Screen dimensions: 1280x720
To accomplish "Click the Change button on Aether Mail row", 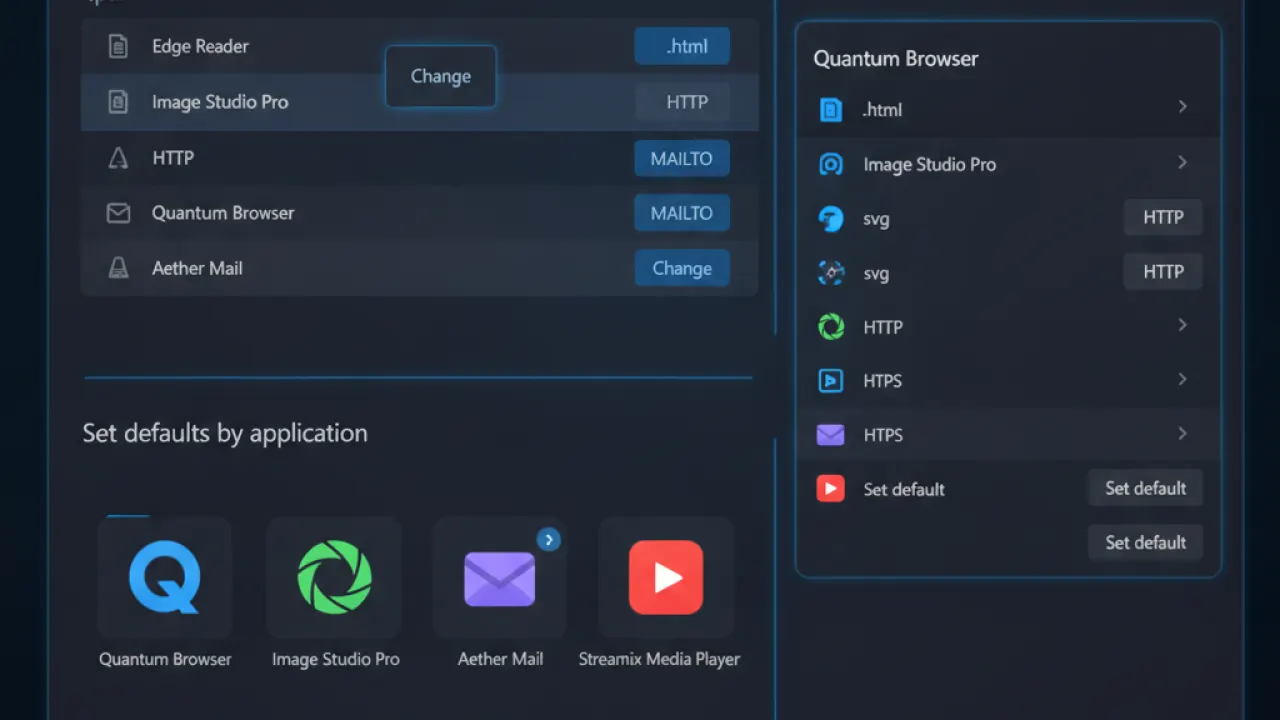I will tap(682, 268).
